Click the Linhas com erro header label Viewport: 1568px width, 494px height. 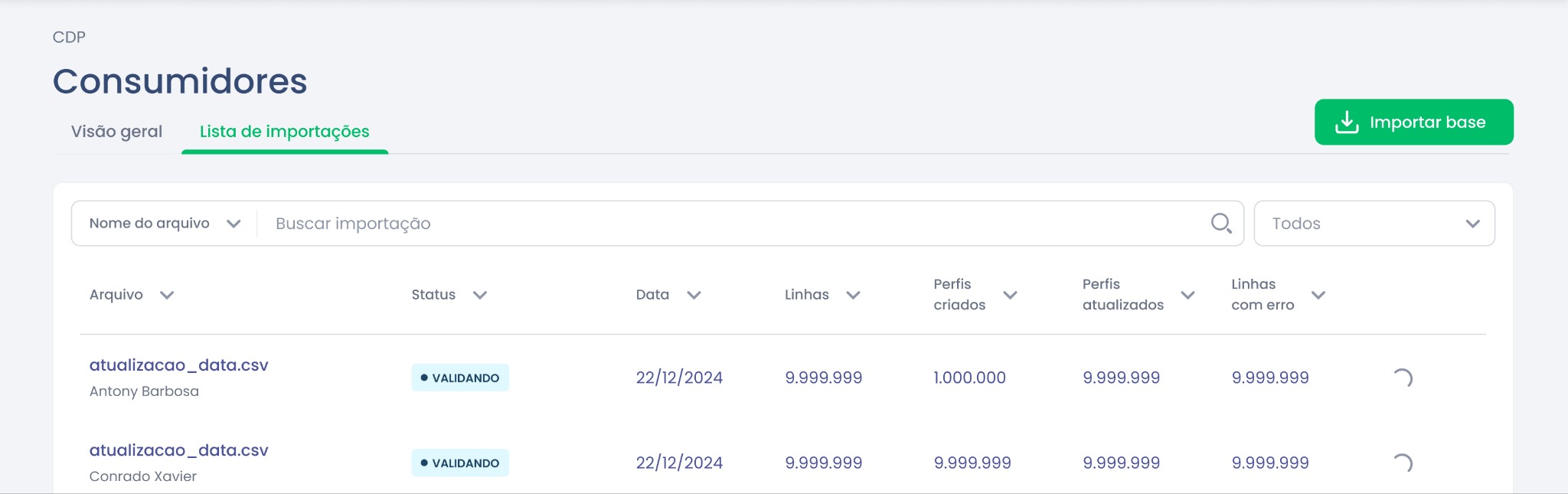click(1263, 295)
